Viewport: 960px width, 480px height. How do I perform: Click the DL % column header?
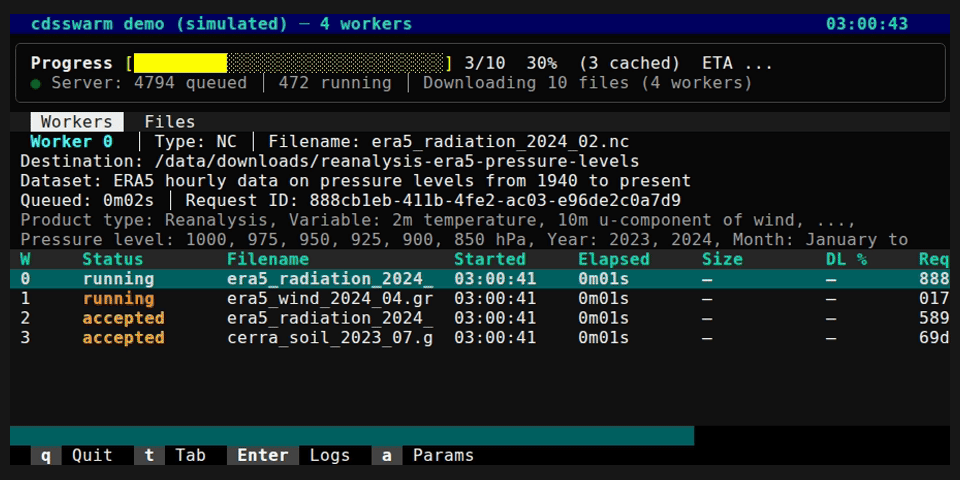tap(847, 259)
